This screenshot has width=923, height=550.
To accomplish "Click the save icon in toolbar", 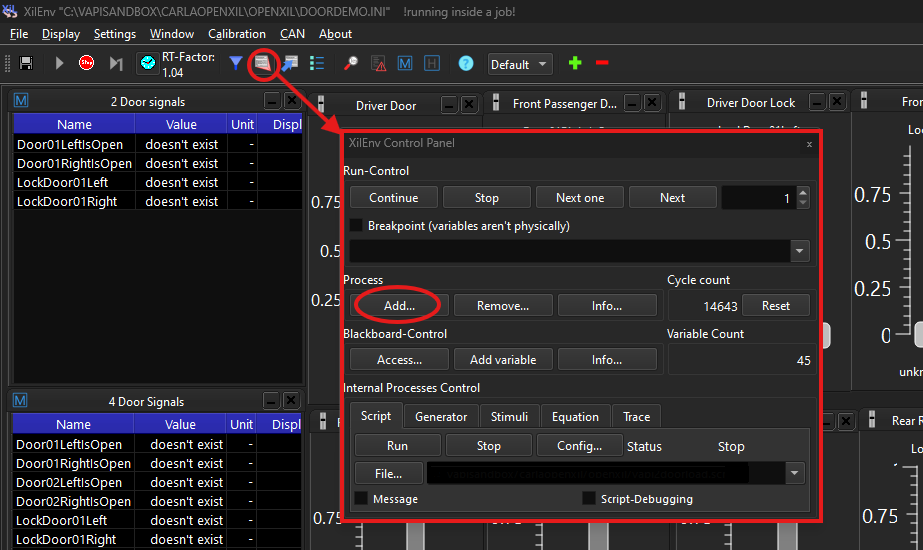I will (26, 63).
